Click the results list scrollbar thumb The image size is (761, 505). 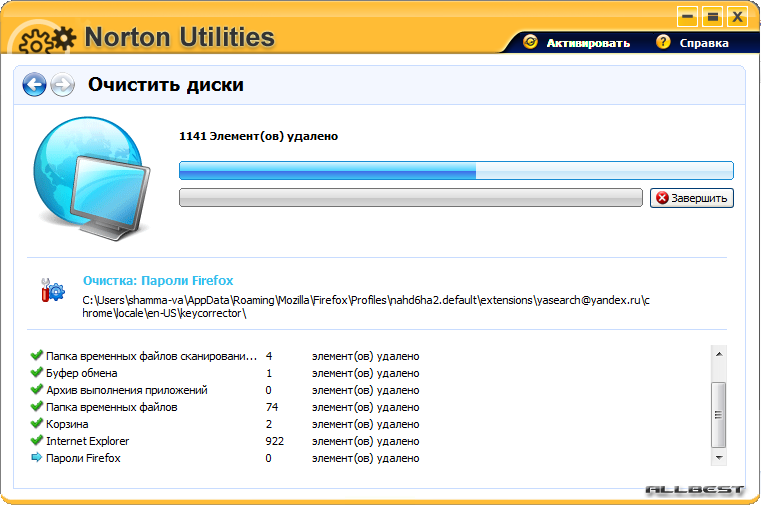pos(719,415)
